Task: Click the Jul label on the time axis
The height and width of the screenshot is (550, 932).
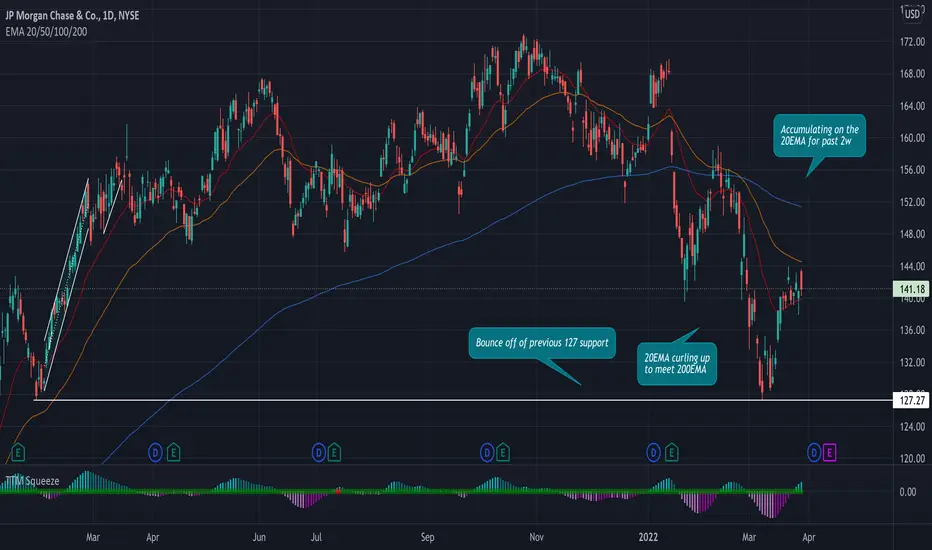Action: click(316, 537)
